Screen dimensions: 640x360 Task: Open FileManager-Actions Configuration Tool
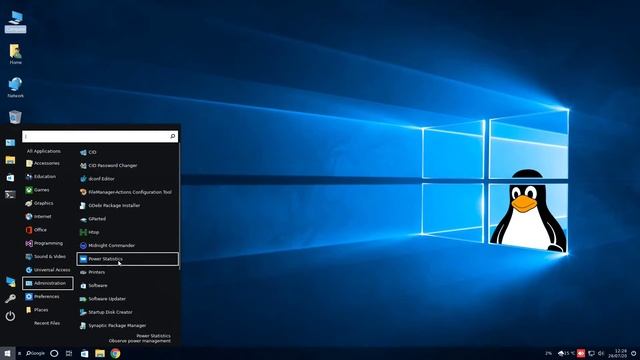[x=126, y=192]
